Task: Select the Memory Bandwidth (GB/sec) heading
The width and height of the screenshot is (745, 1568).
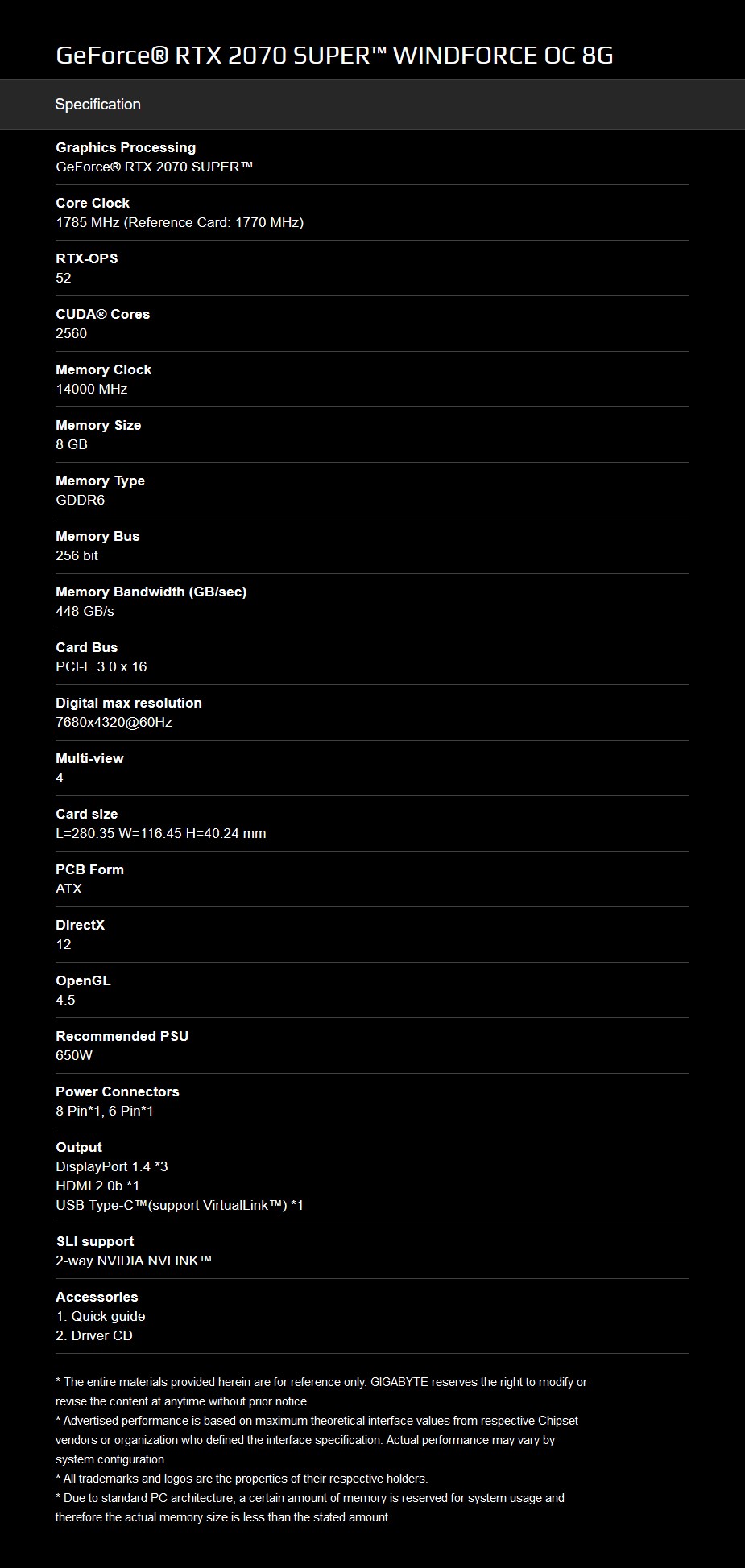Action: tap(151, 592)
